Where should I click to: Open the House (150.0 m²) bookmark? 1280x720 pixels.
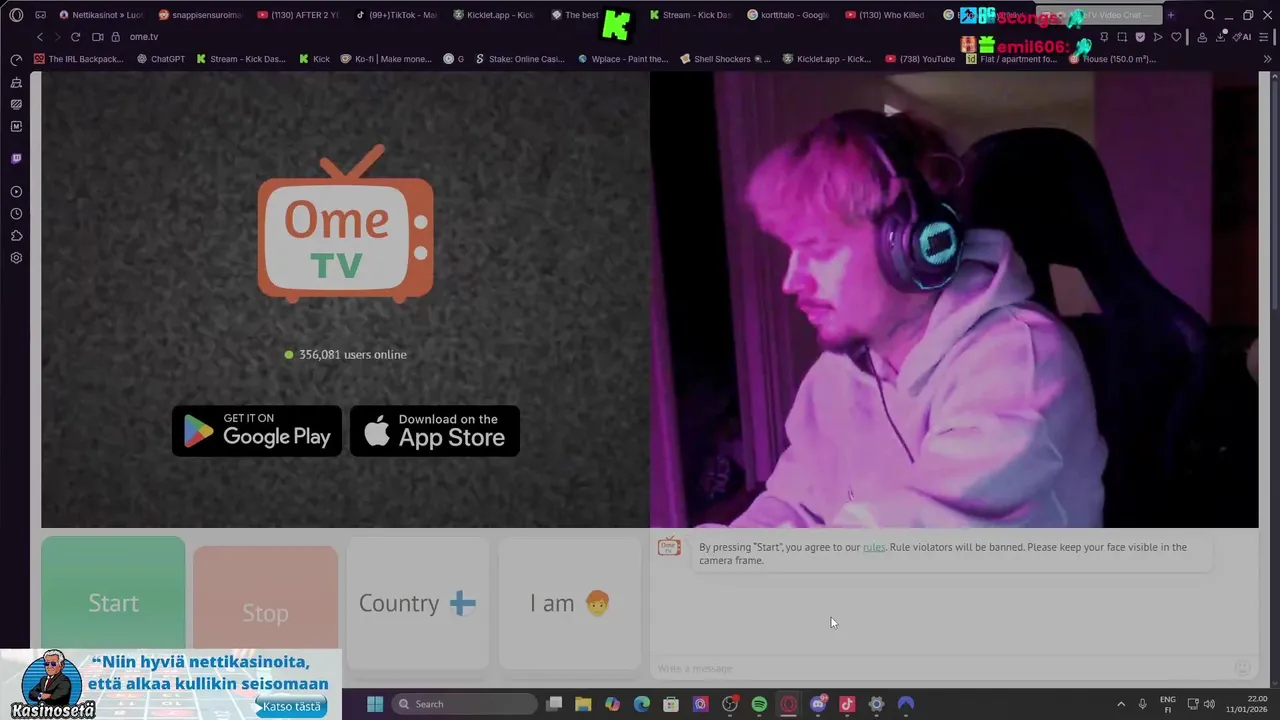coord(1112,59)
